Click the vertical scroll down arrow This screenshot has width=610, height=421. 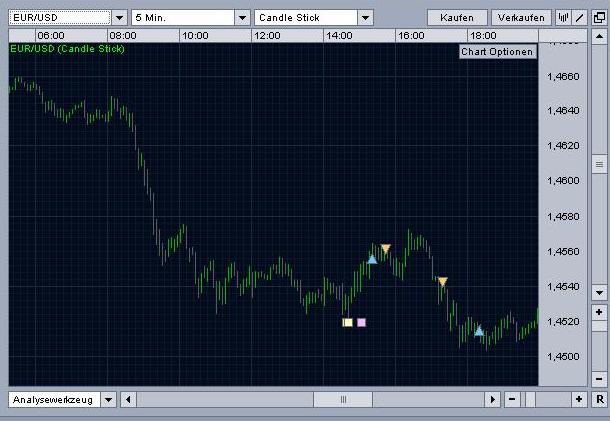[599, 292]
